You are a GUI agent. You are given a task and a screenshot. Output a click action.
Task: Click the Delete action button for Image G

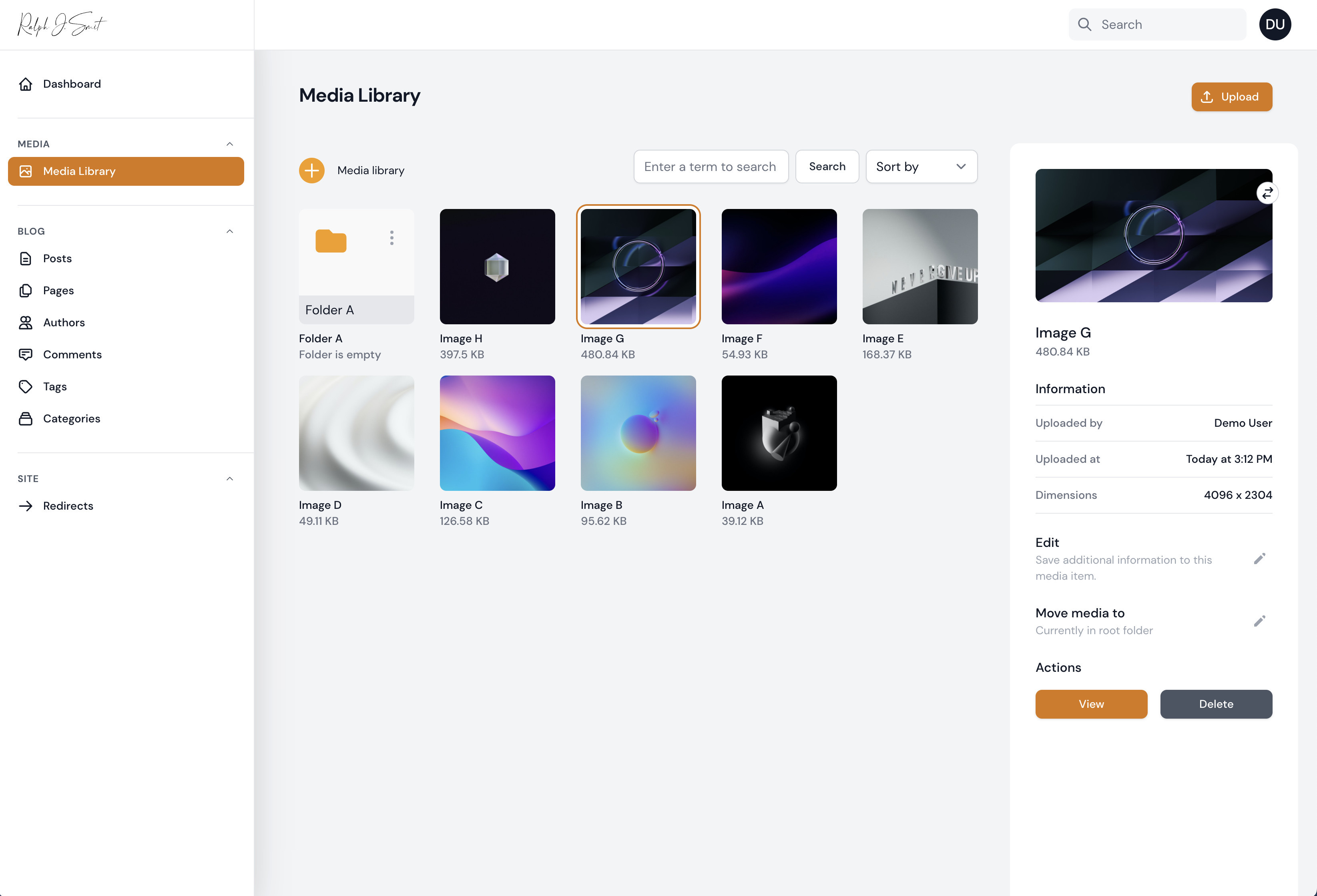[1216, 704]
